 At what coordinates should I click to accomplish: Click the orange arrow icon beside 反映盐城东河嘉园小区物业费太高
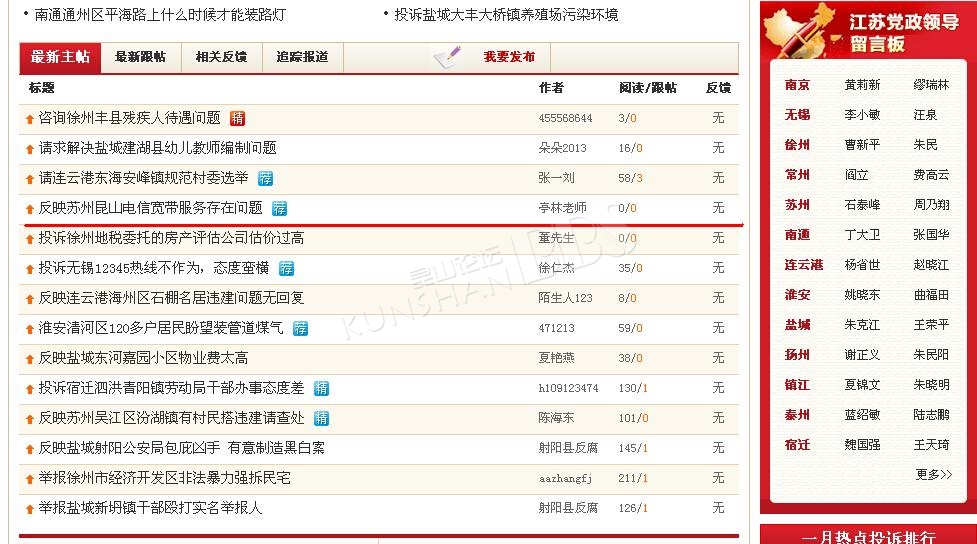tap(29, 359)
